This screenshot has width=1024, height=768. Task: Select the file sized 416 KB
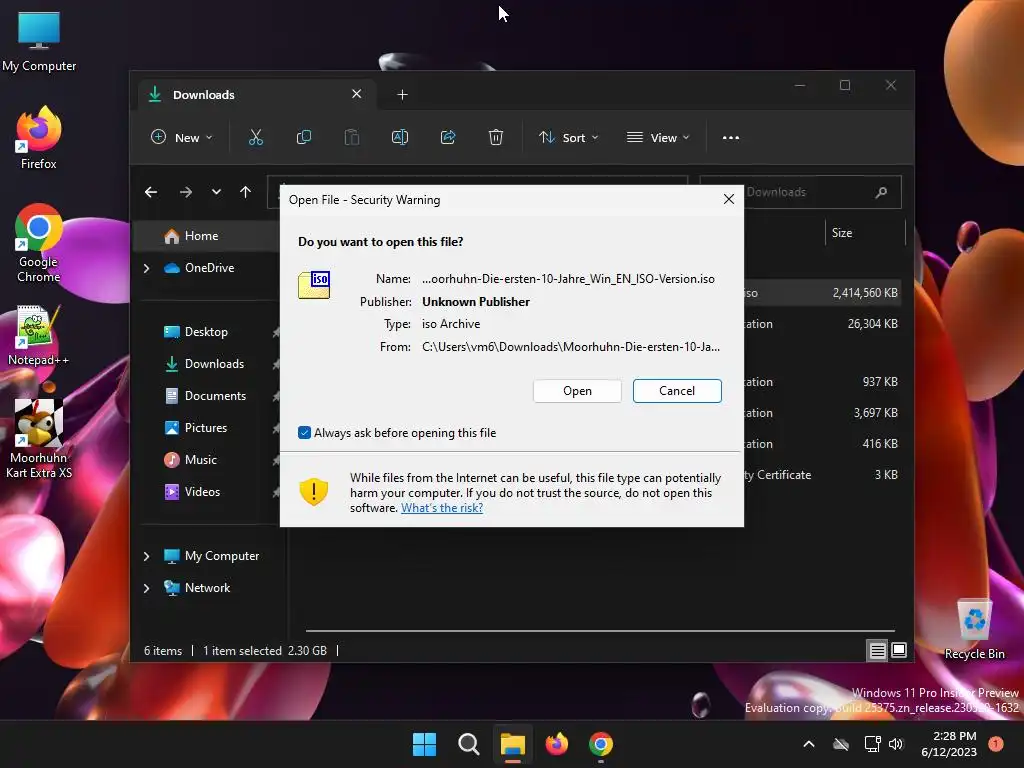823,443
